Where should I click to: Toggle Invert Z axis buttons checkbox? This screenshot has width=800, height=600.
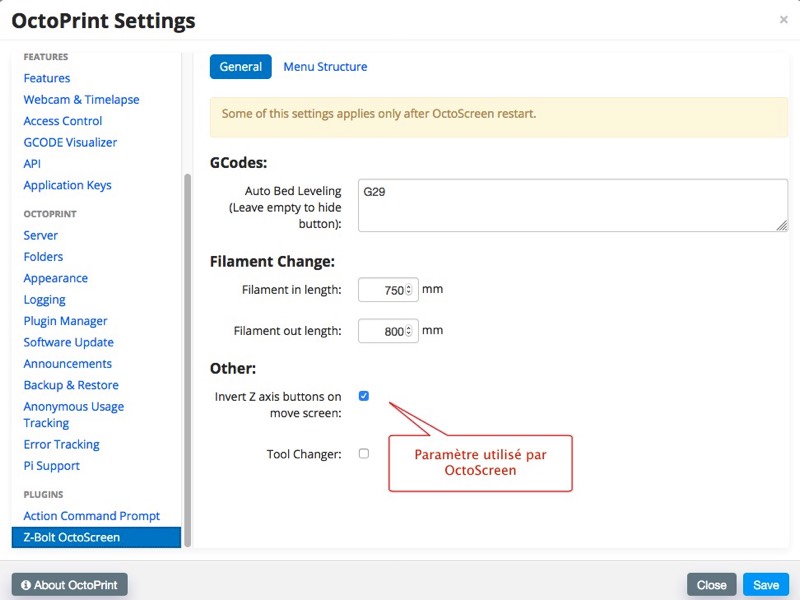[364, 396]
